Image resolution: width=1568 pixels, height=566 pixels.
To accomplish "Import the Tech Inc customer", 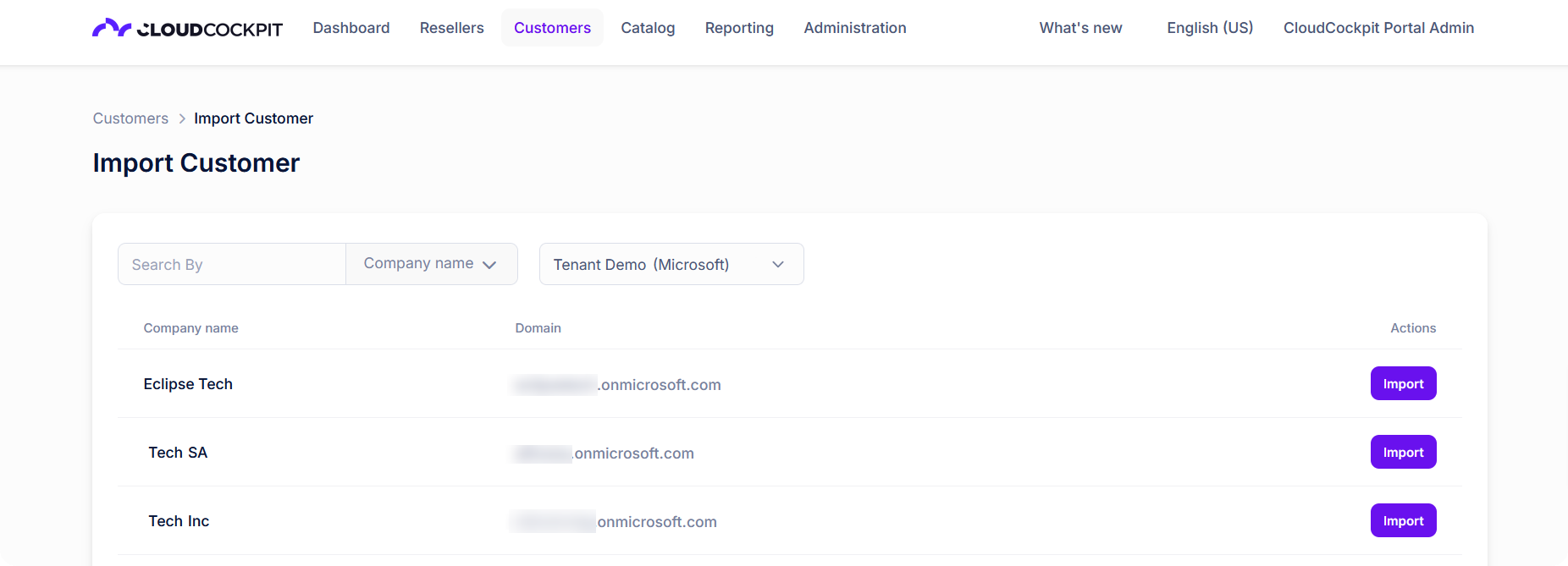I will [x=1403, y=521].
